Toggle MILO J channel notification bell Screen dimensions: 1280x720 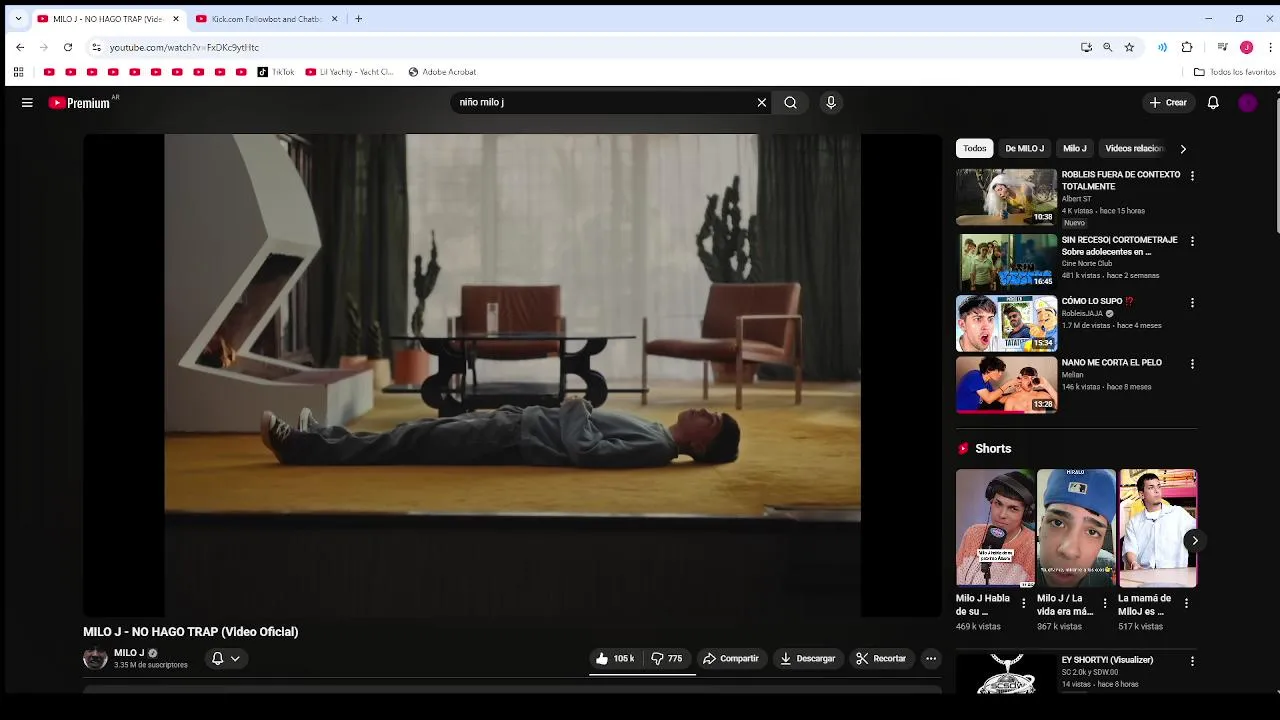[x=226, y=659]
